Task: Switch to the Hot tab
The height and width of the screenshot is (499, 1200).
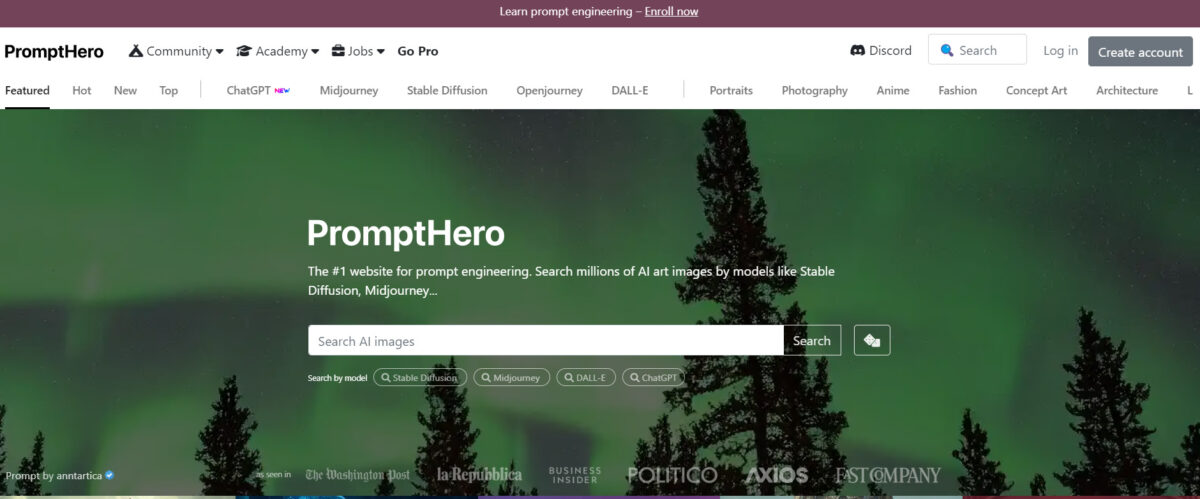Action: coord(82,90)
